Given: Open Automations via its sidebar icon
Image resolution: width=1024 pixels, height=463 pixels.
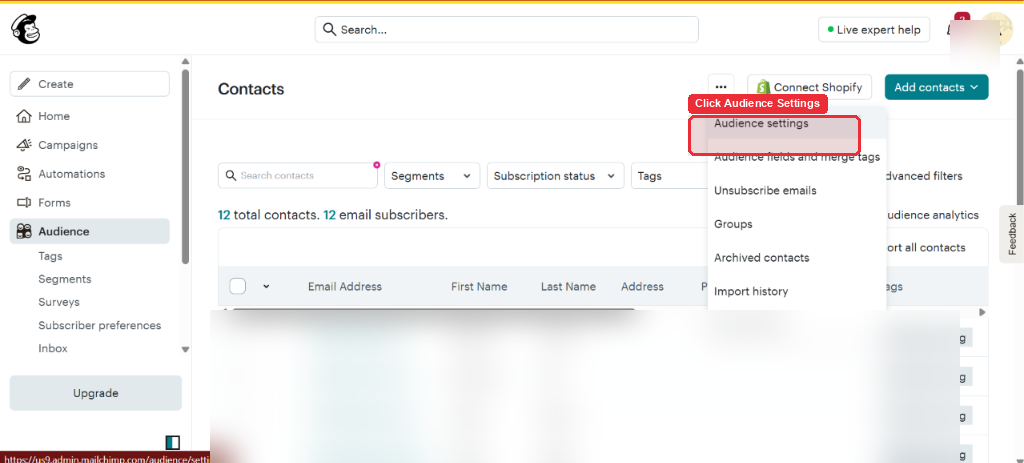Looking at the screenshot, I should [24, 174].
